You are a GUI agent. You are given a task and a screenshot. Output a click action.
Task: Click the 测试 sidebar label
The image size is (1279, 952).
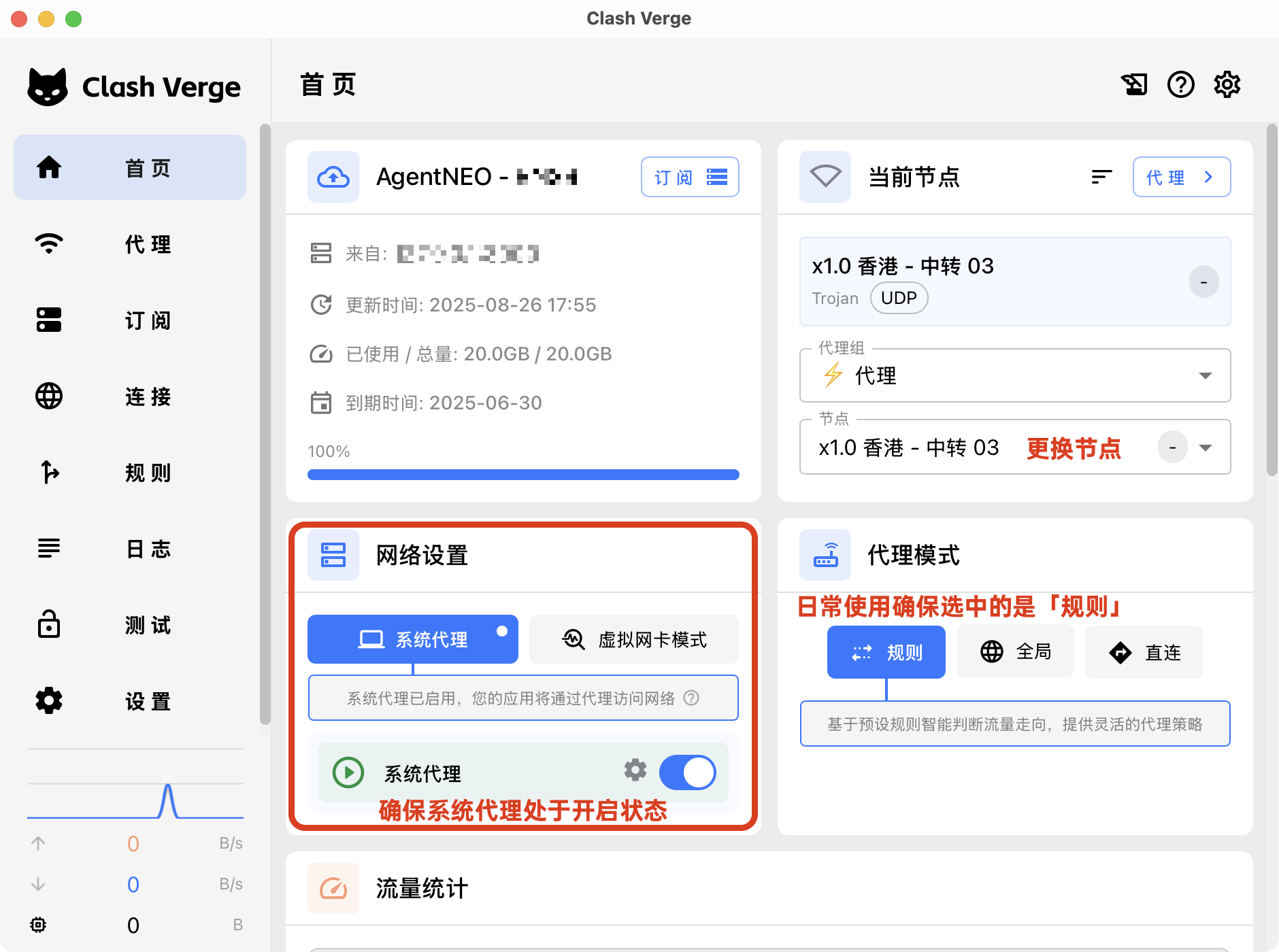[148, 624]
